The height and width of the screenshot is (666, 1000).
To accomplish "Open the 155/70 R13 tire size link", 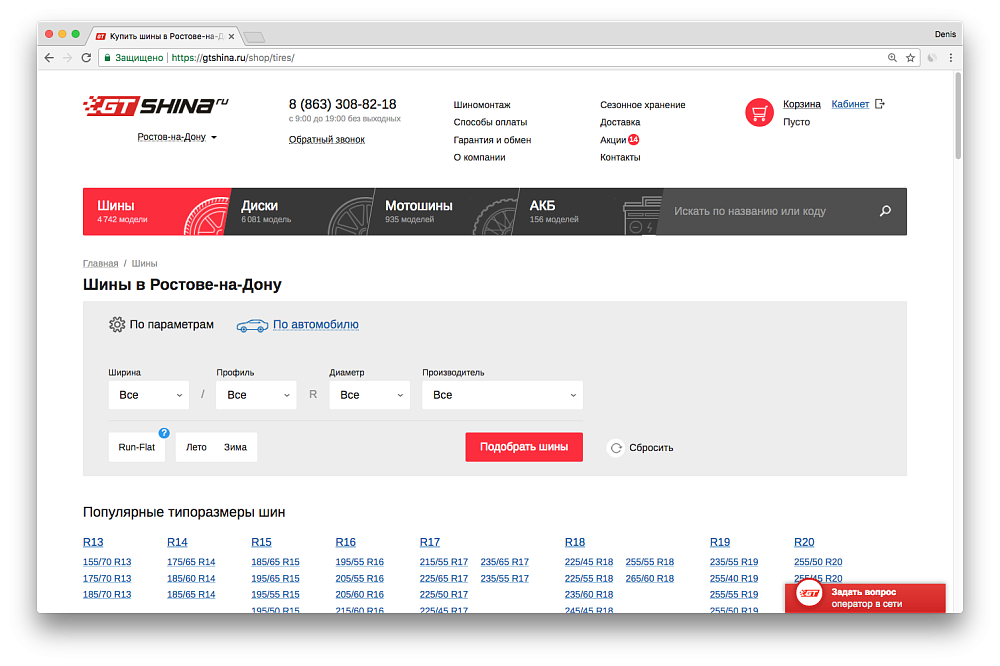I will point(107,562).
